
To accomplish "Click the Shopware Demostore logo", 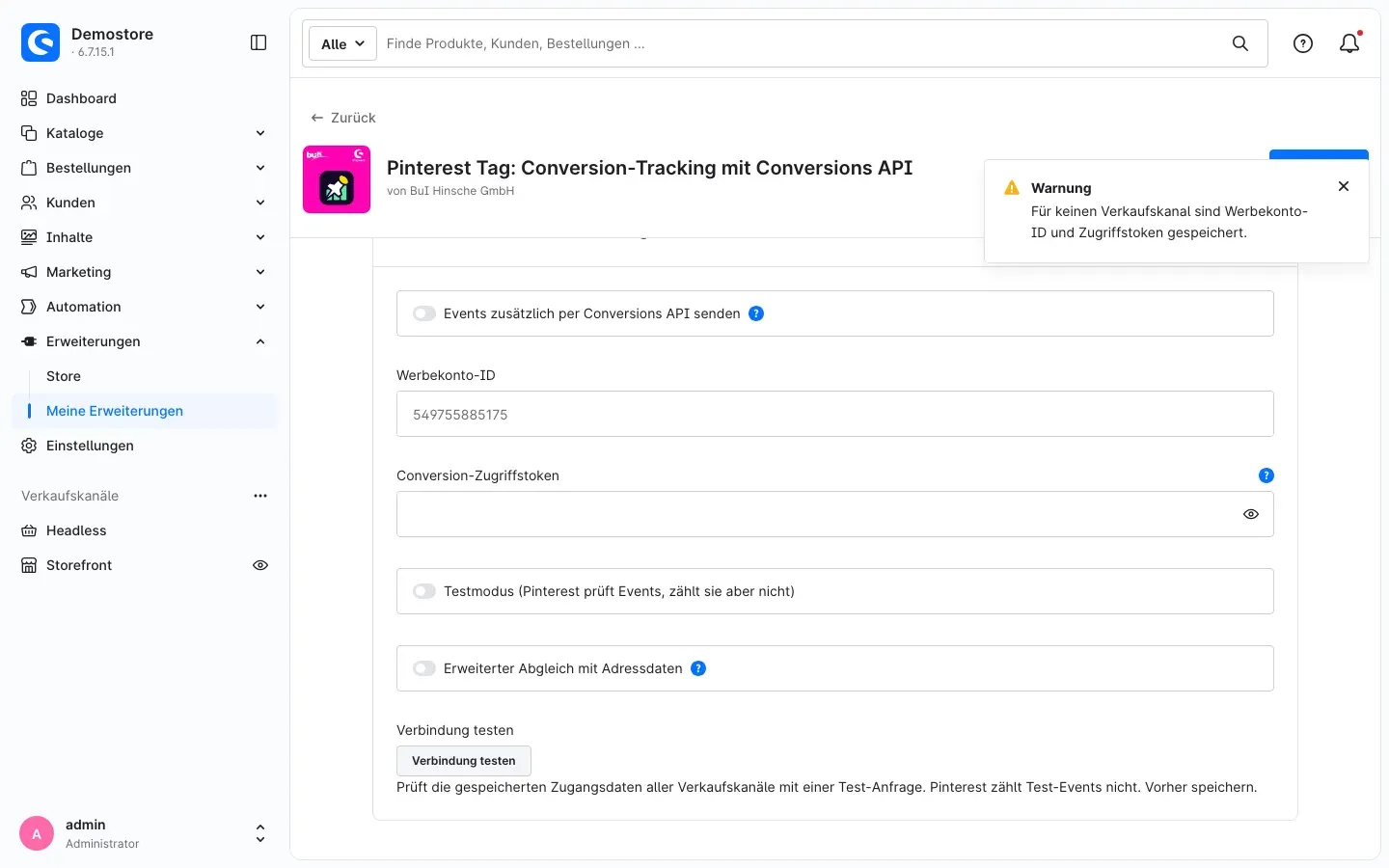I will click(x=41, y=42).
